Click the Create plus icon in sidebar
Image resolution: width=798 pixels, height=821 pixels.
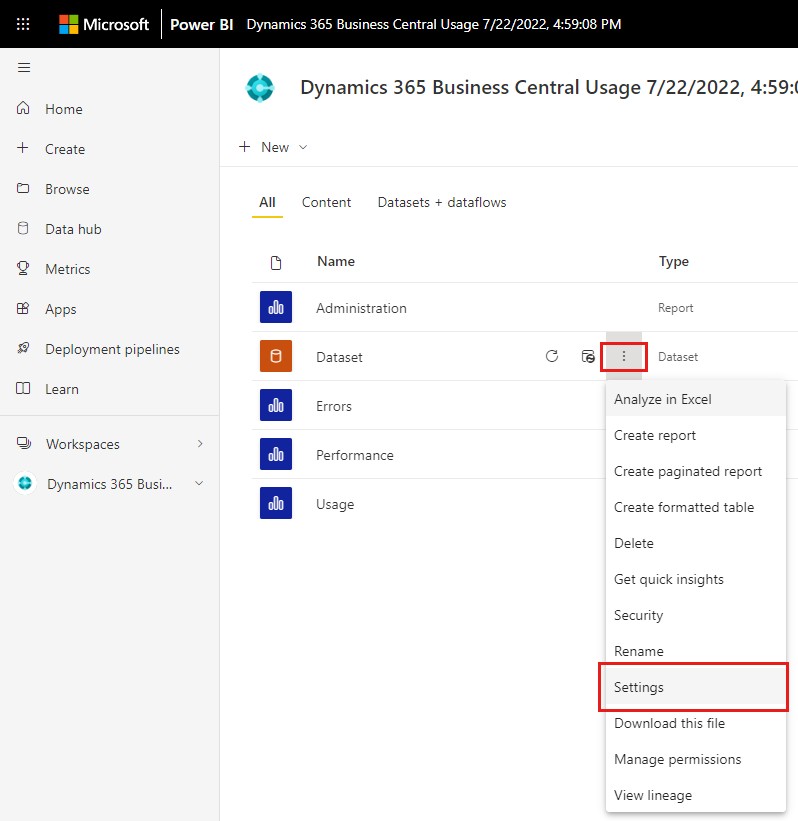(23, 148)
